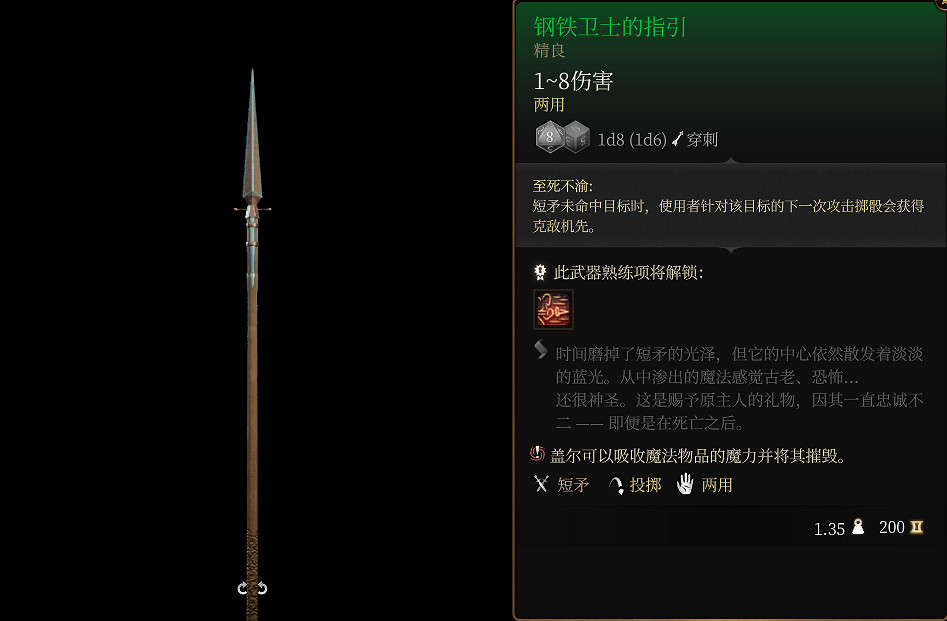
Task: Click the lore description feather icon
Action: pos(541,349)
